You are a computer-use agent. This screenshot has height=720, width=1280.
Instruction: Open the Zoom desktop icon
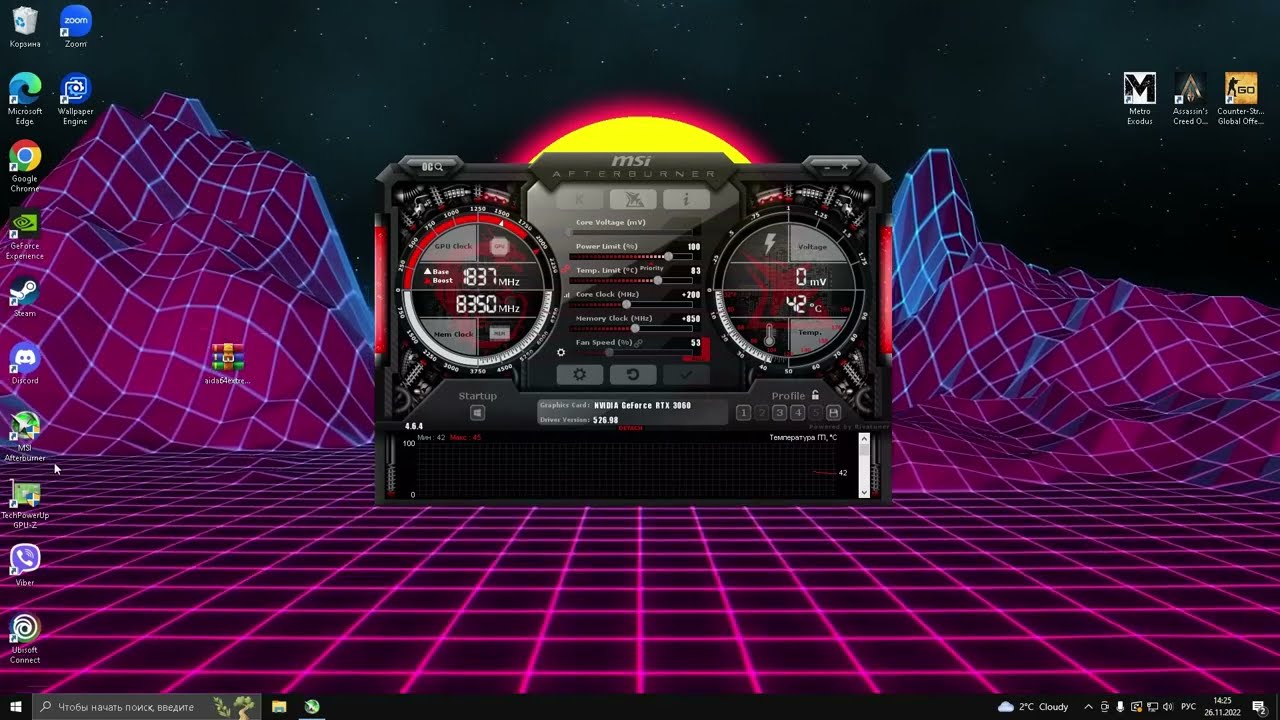75,27
